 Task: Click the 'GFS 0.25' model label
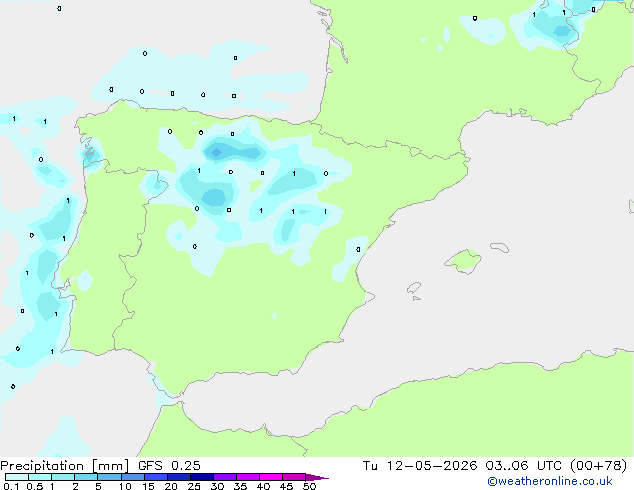coord(169,466)
